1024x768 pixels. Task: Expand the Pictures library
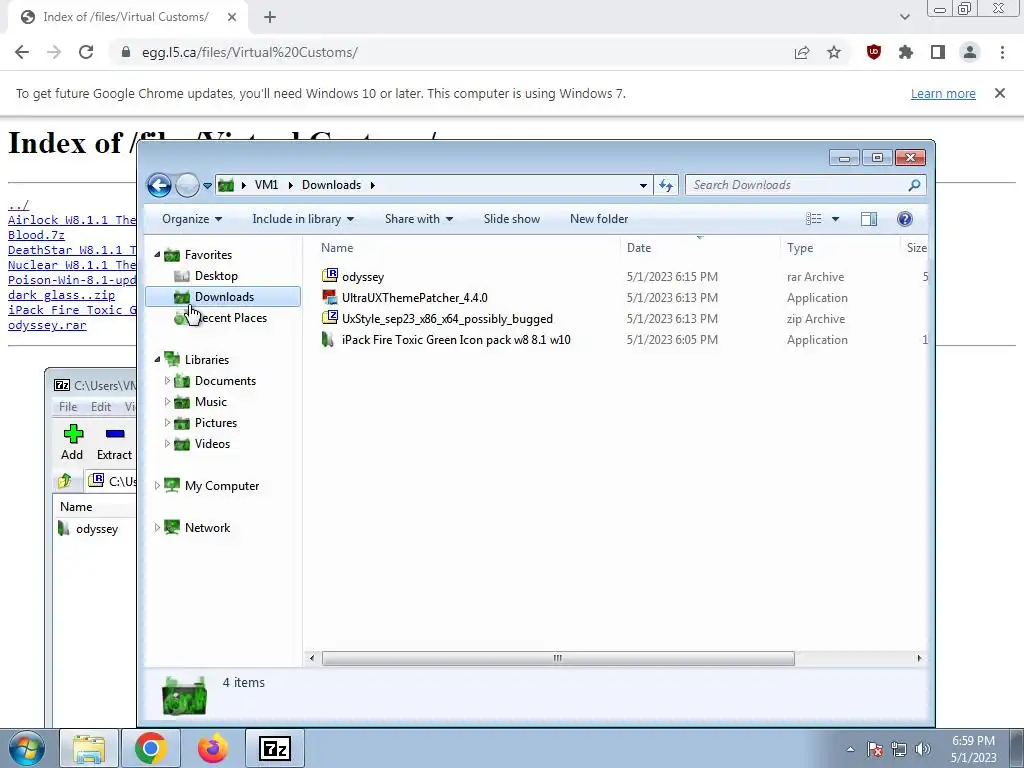click(x=167, y=423)
